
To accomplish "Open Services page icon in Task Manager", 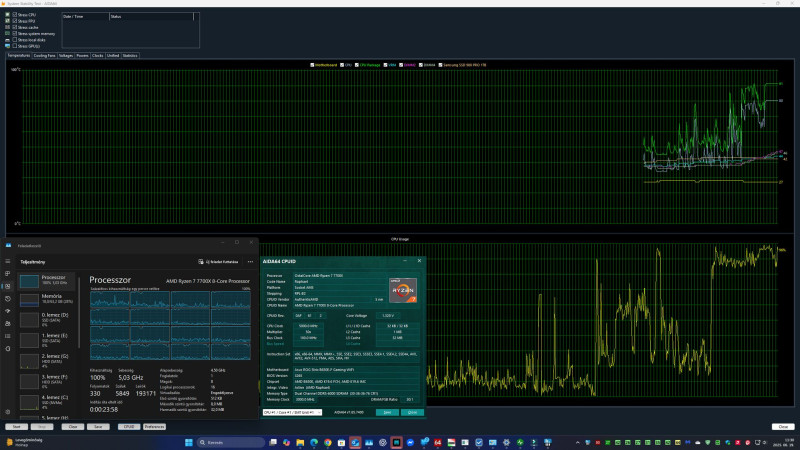I will pyautogui.click(x=8, y=348).
